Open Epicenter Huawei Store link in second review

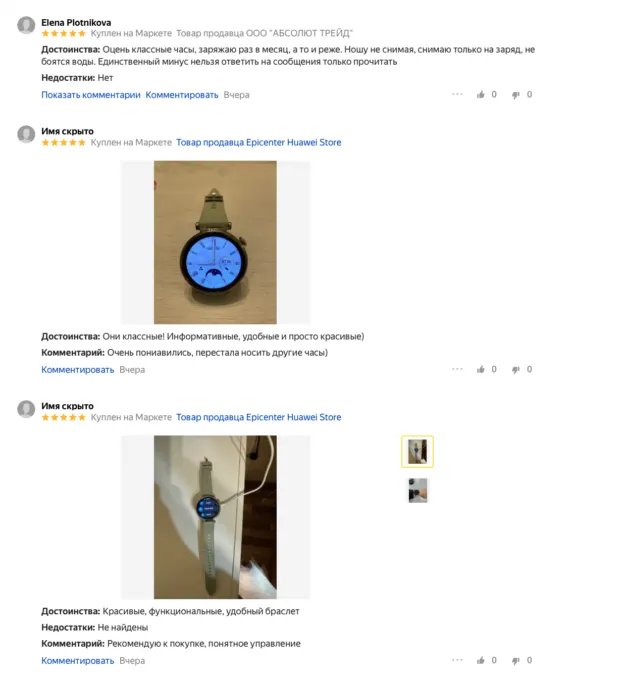pyautogui.click(x=258, y=142)
